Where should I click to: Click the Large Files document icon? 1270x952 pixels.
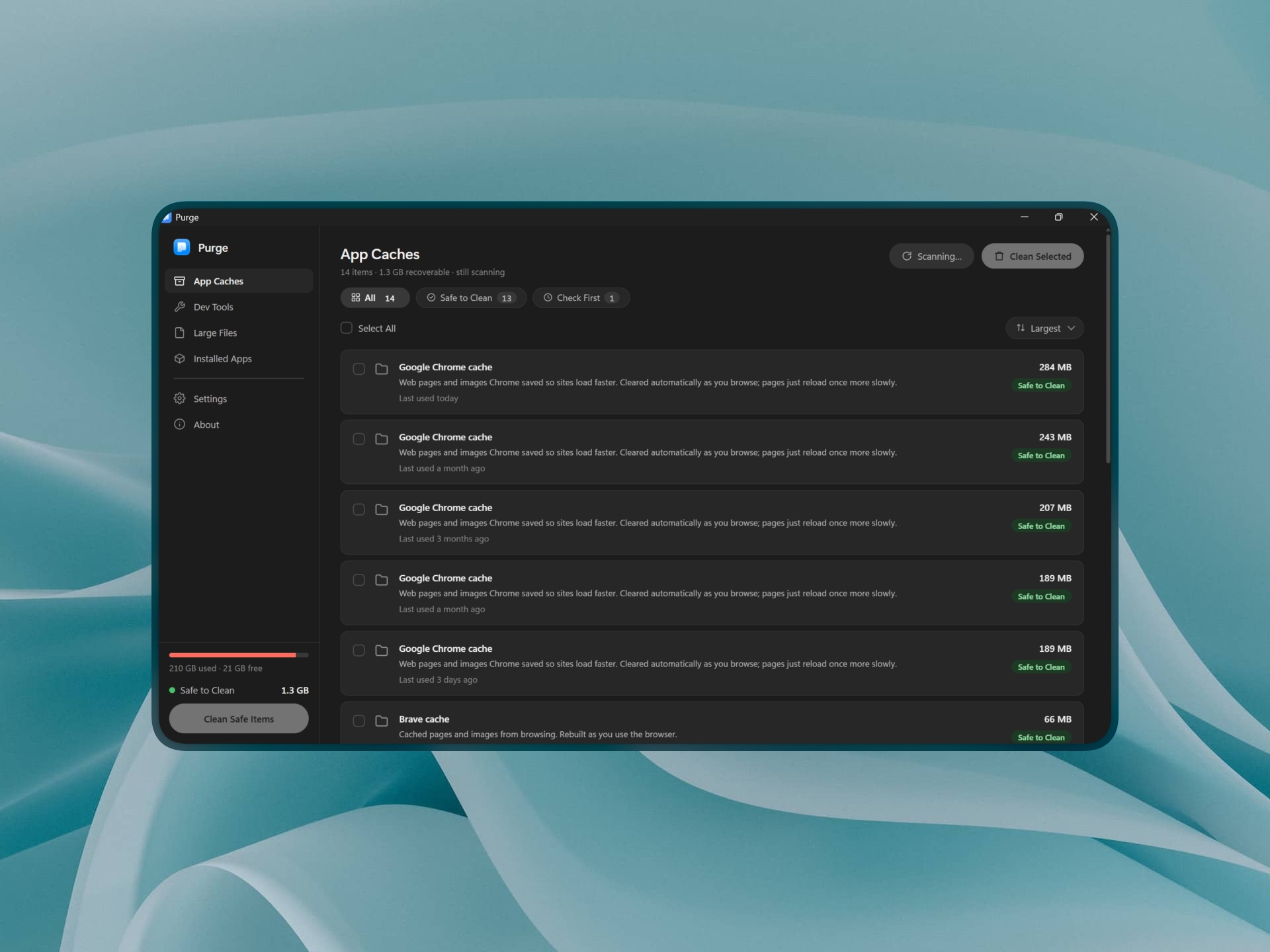[179, 333]
